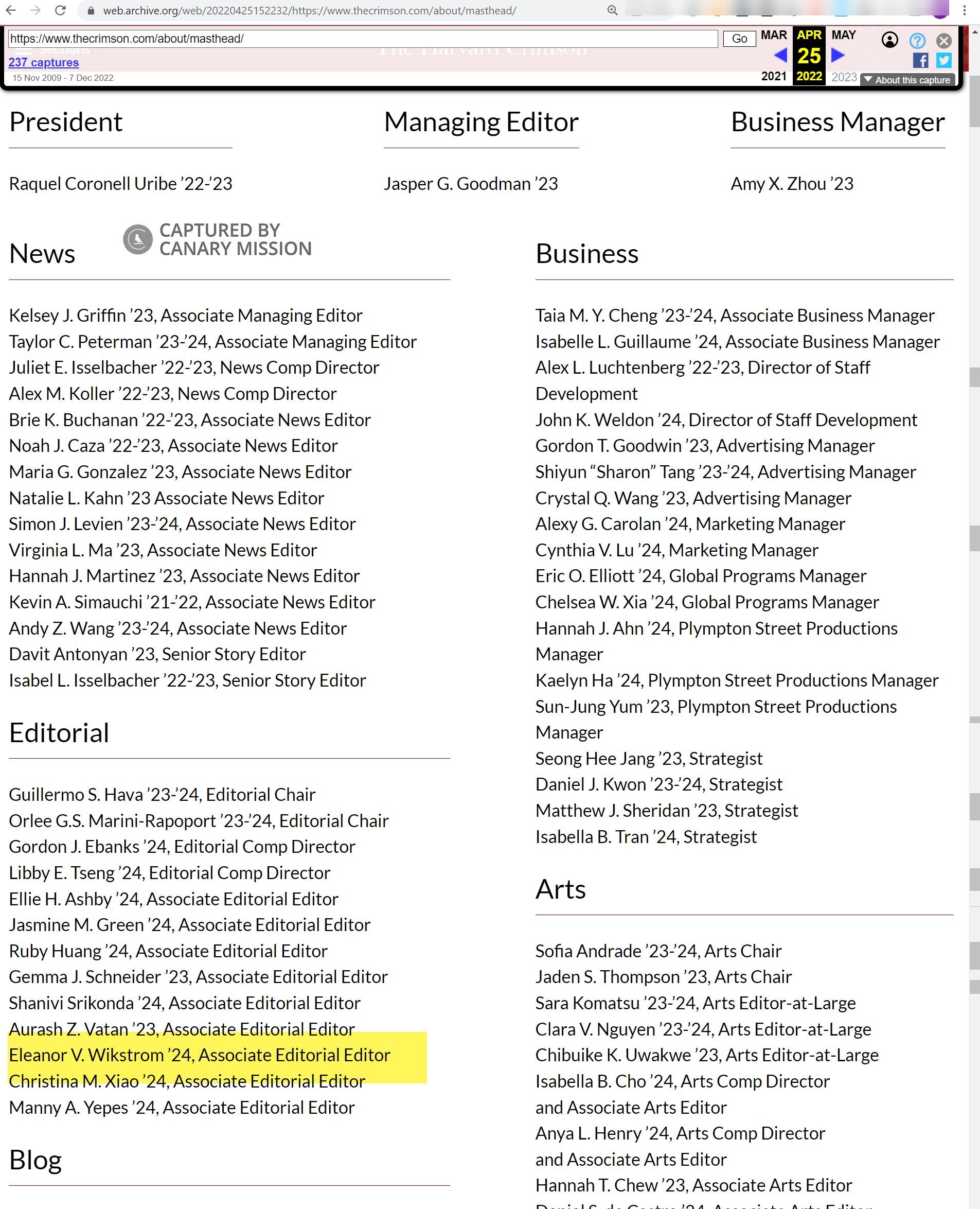The width and height of the screenshot is (980, 1209).
Task: Open the Wayback Machine help icon
Action: pos(917,41)
